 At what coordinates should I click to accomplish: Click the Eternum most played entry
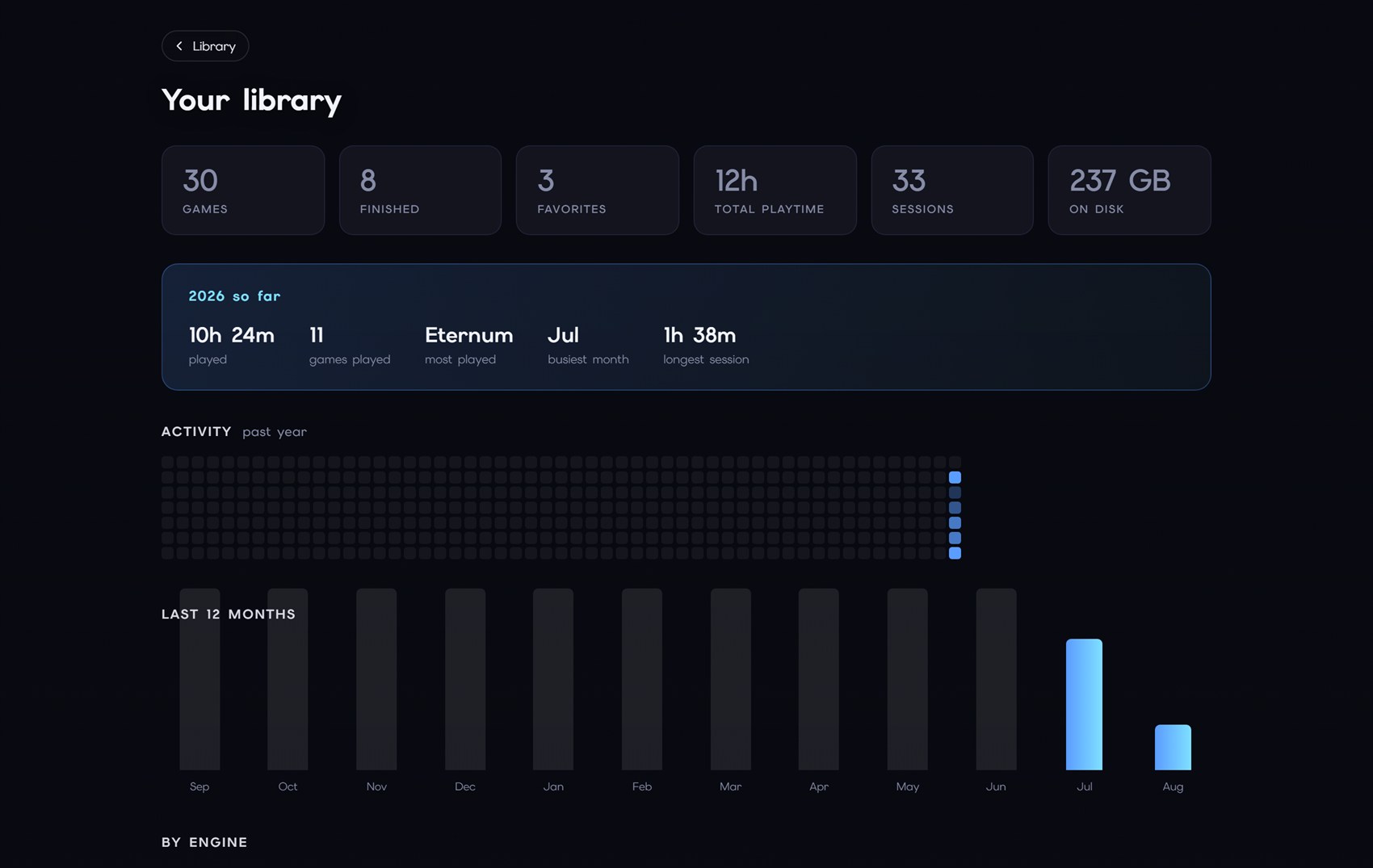tap(469, 345)
